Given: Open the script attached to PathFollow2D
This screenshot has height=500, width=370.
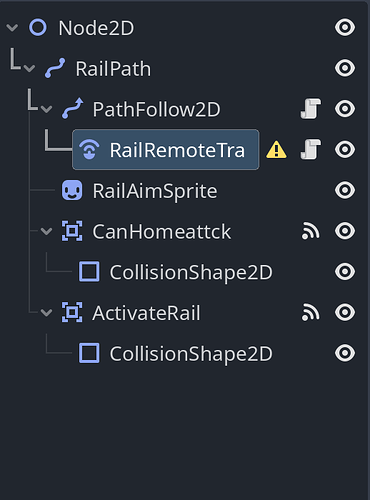Looking at the screenshot, I should (310, 109).
